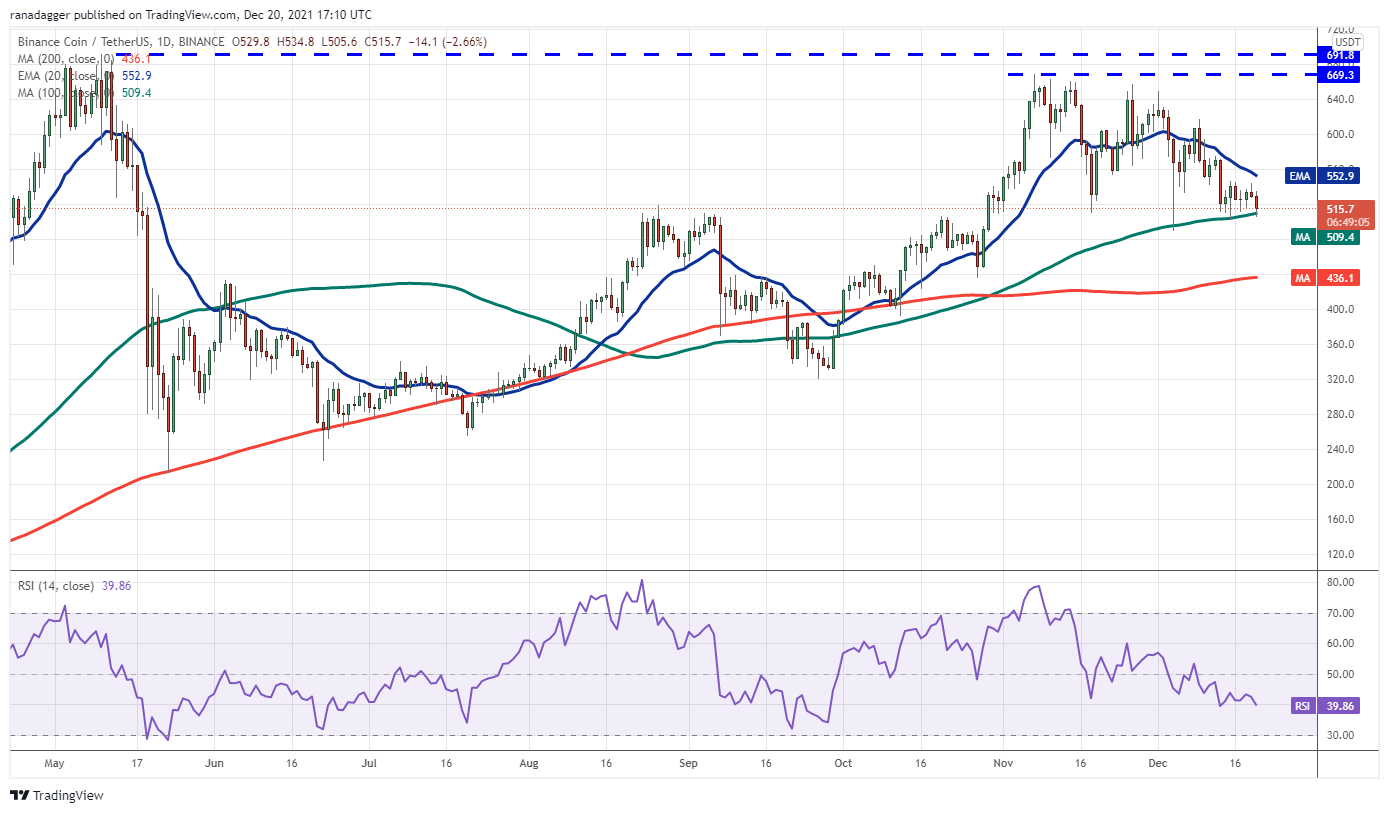Click the Jun label on the time axis
Screen dimensions: 1389x813
pyautogui.click(x=213, y=761)
